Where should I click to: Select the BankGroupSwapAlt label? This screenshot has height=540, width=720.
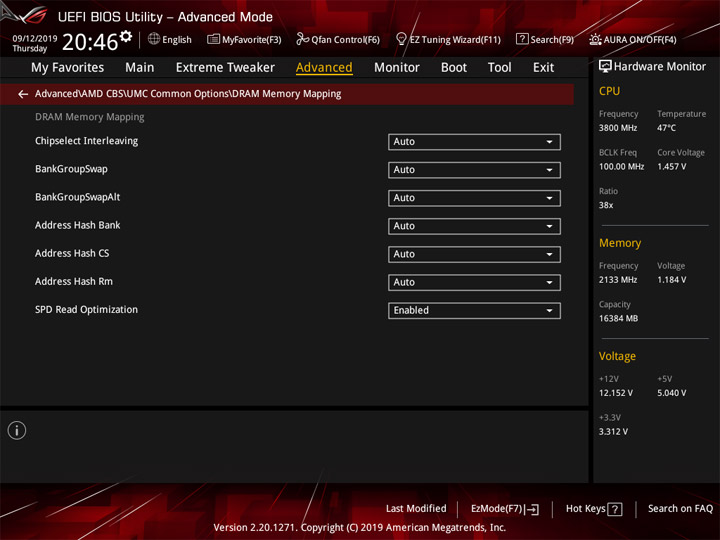coord(78,197)
